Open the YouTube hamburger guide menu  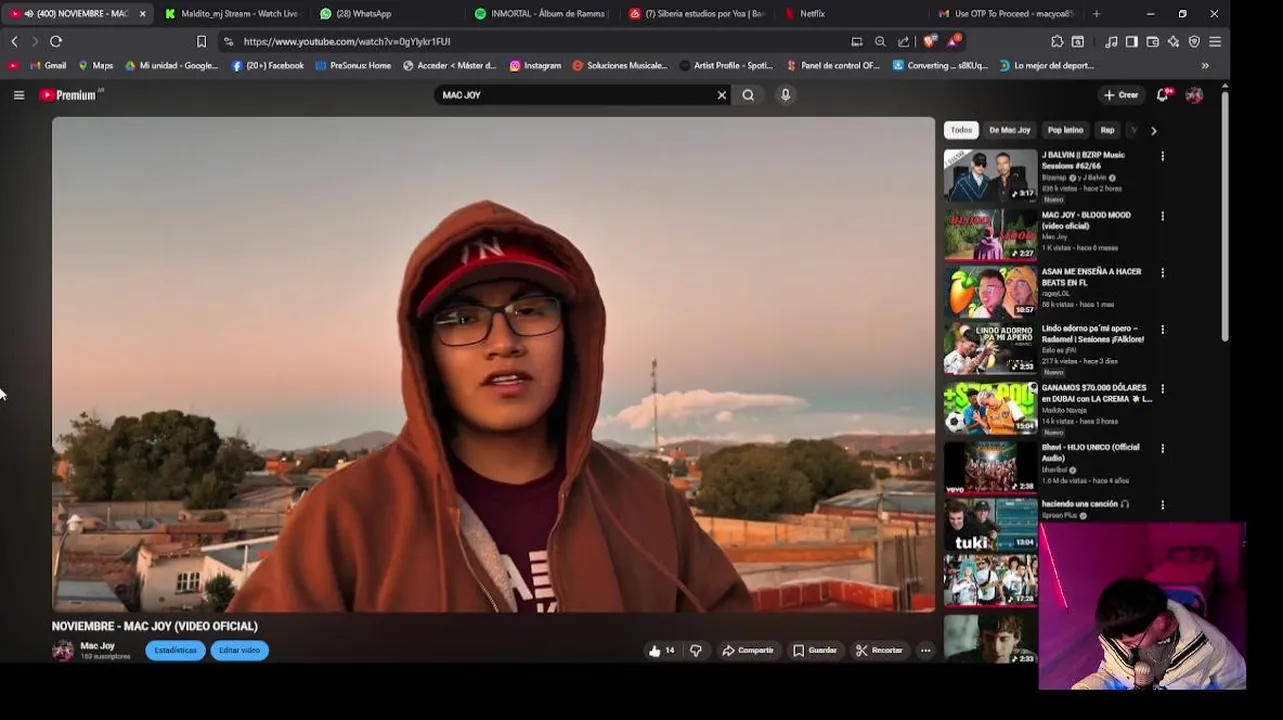point(19,95)
